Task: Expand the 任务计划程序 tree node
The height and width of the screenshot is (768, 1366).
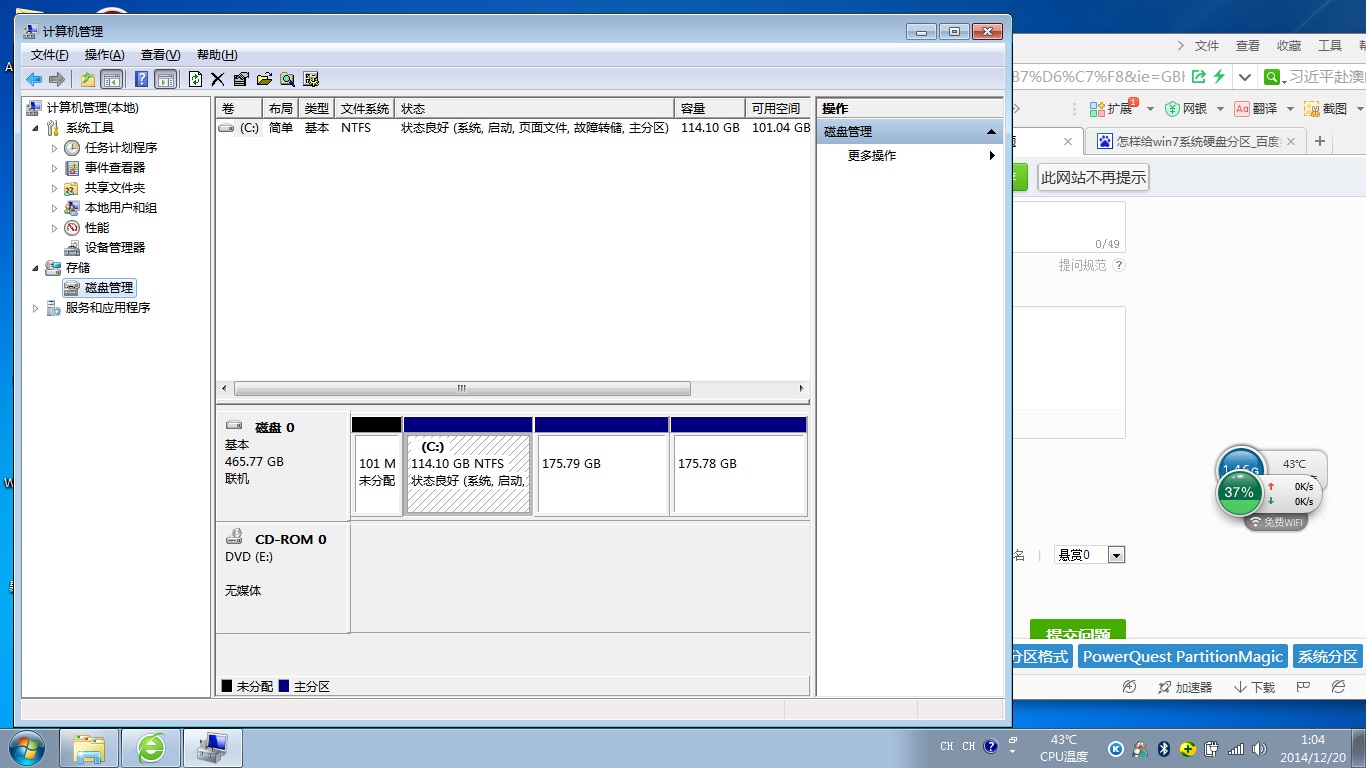Action: coord(55,148)
